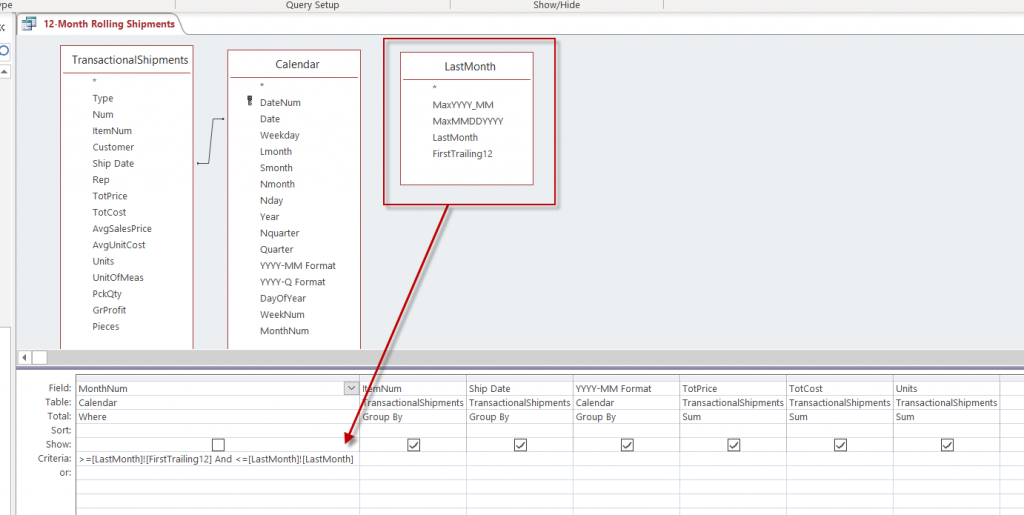Uncheck the Show checkbox for TotPrice column
This screenshot has width=1024, height=515.
point(733,445)
